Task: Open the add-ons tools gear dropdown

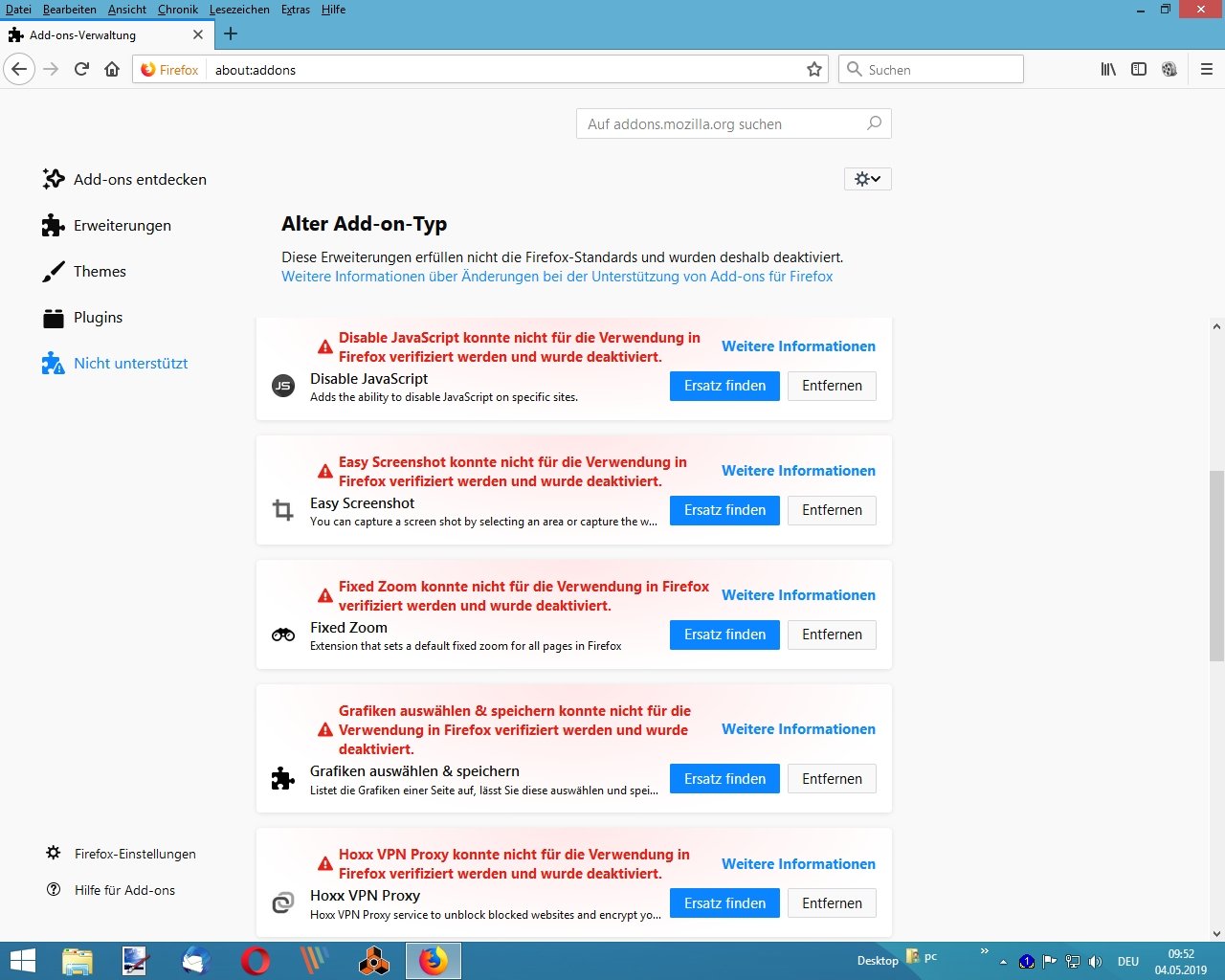Action: pos(868,179)
